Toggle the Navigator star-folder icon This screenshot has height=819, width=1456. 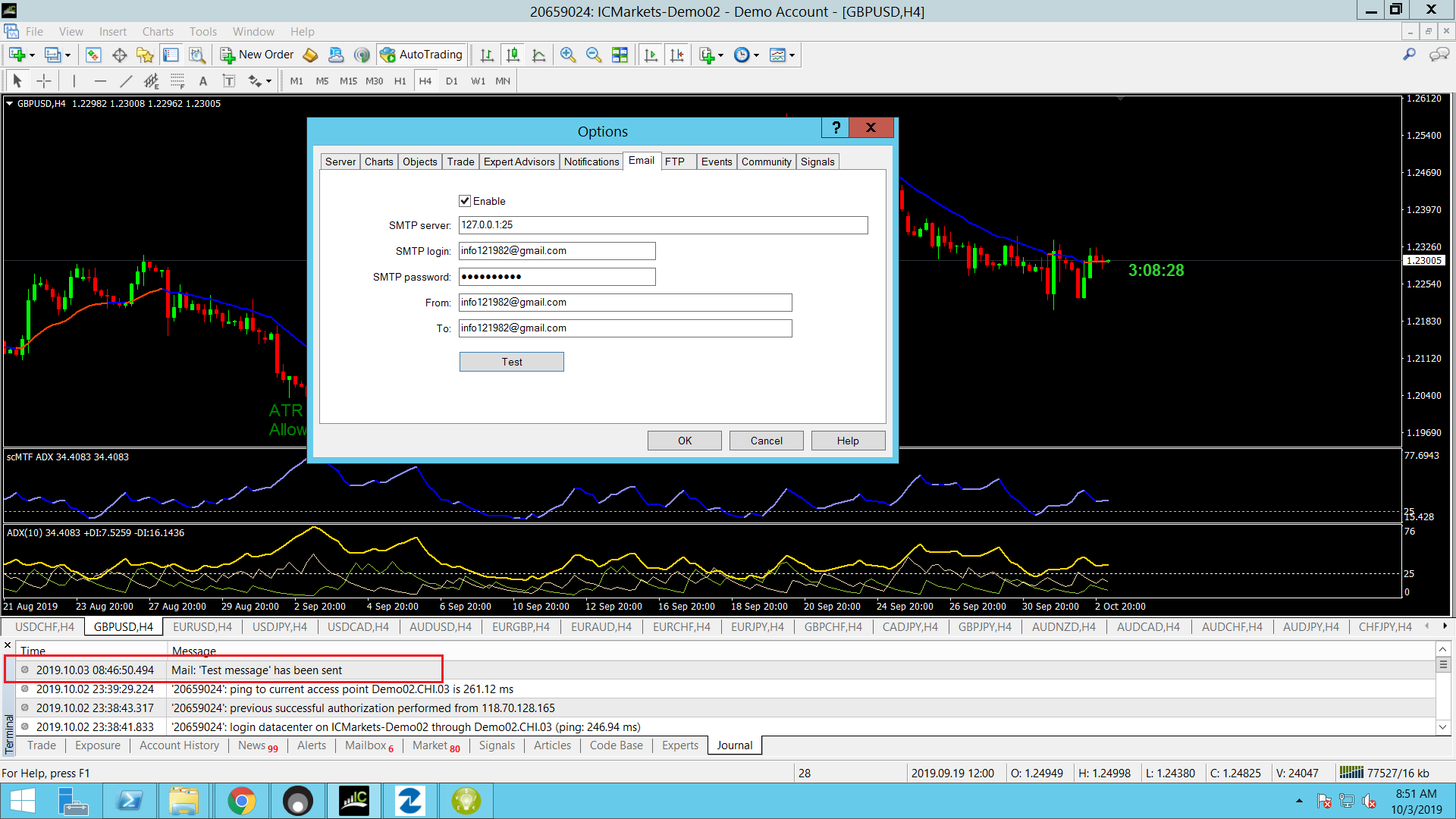[x=144, y=55]
